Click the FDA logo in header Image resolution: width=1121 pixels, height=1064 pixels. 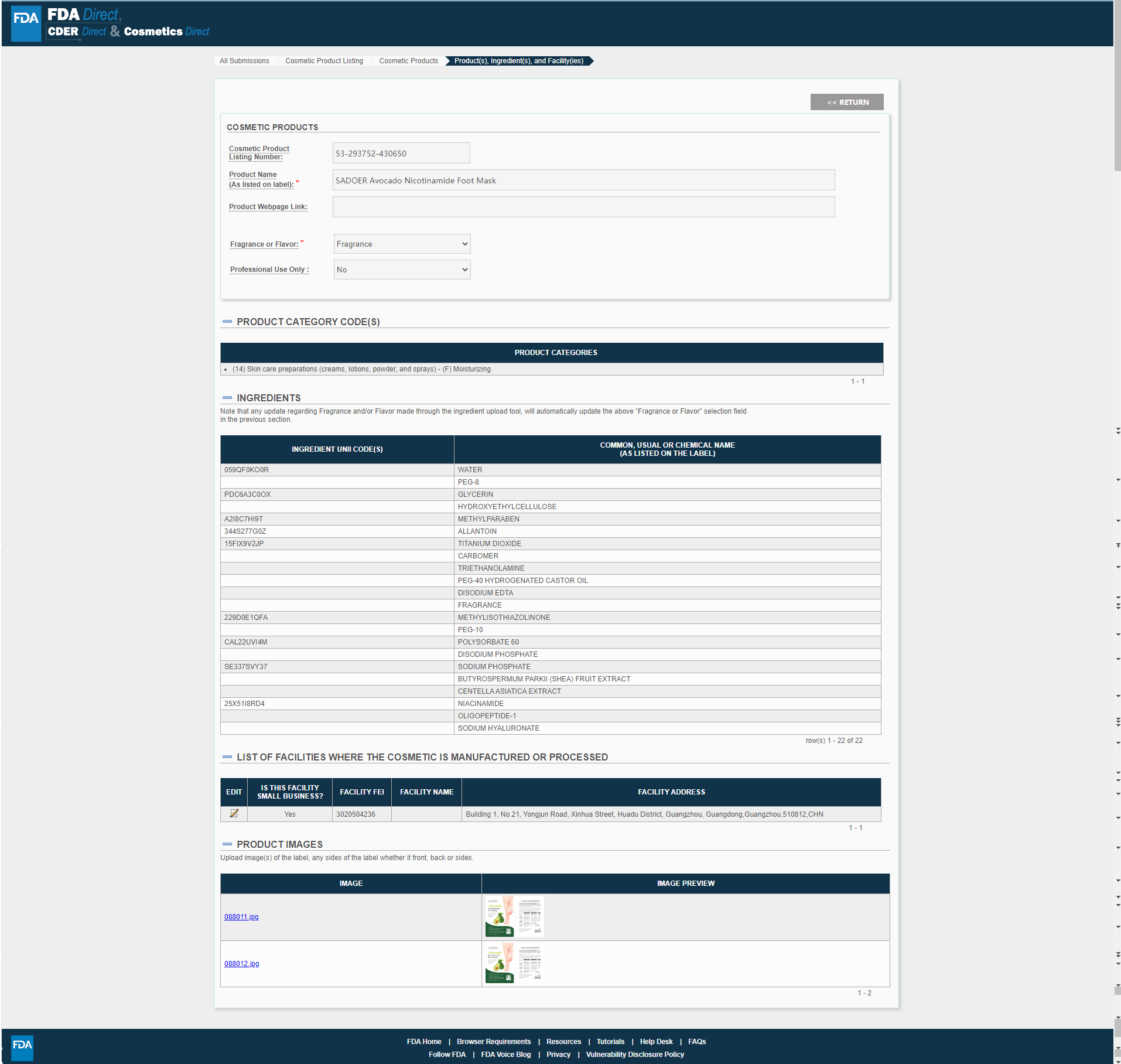point(26,23)
